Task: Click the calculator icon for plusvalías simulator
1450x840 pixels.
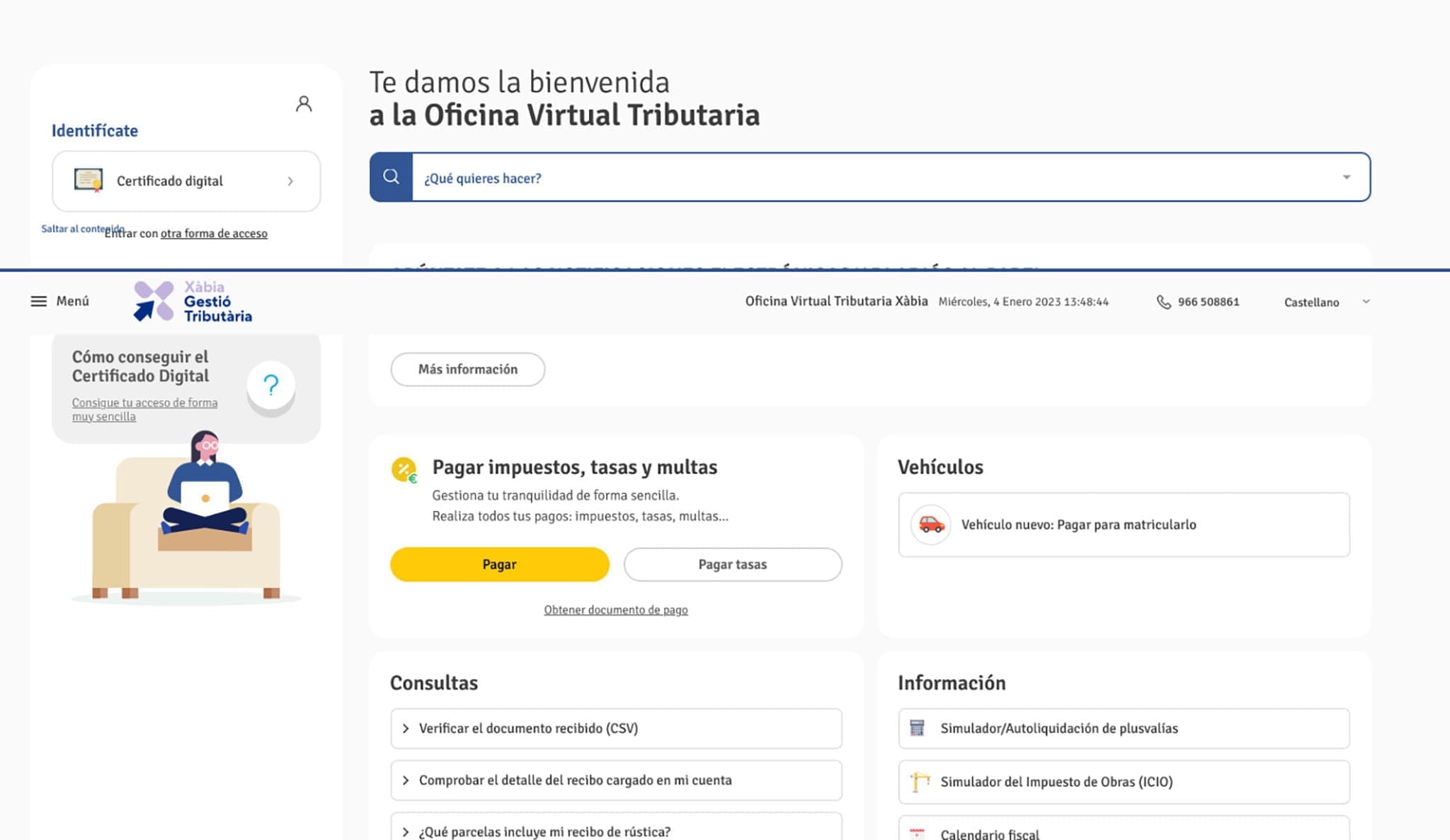Action: 918,728
